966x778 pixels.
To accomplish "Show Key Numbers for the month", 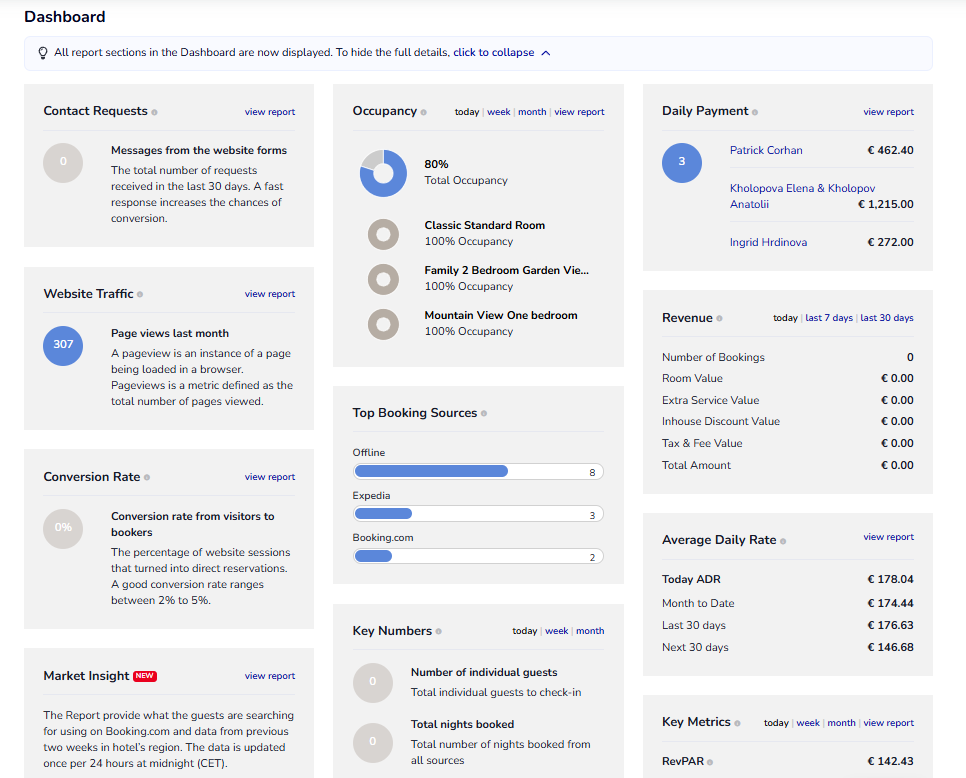I will (590, 631).
